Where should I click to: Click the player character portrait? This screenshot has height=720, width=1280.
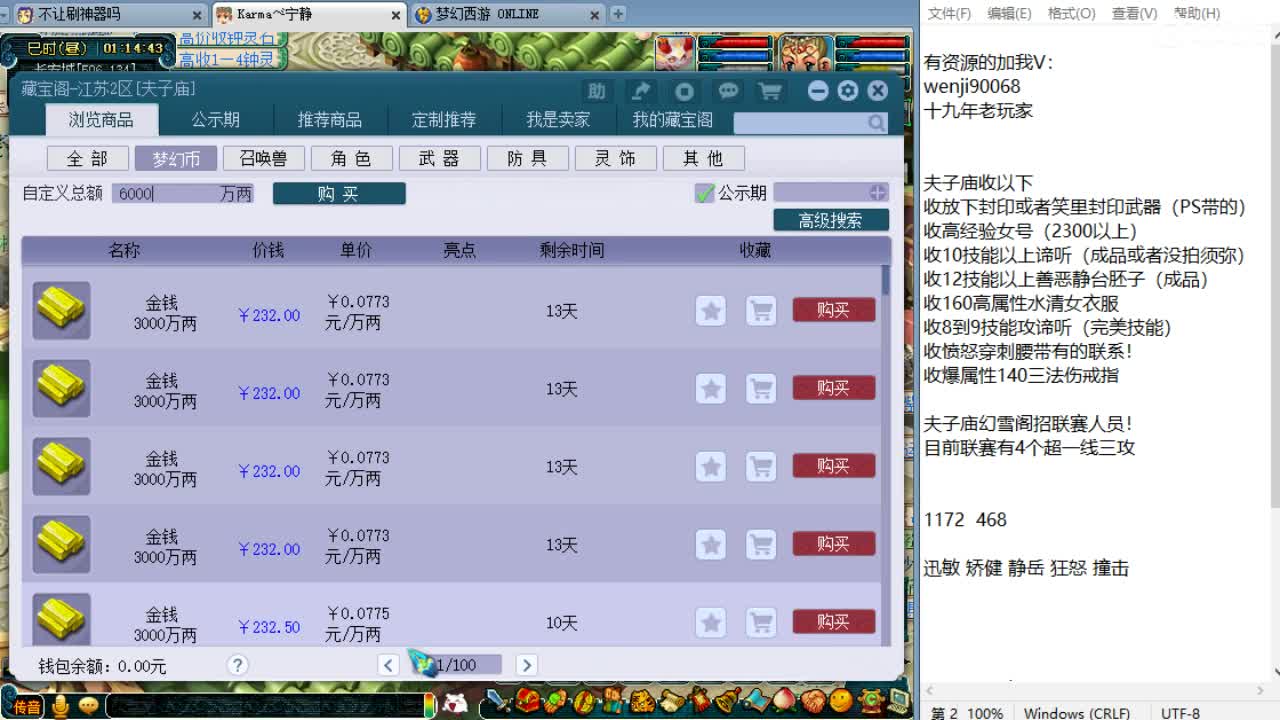(x=807, y=51)
